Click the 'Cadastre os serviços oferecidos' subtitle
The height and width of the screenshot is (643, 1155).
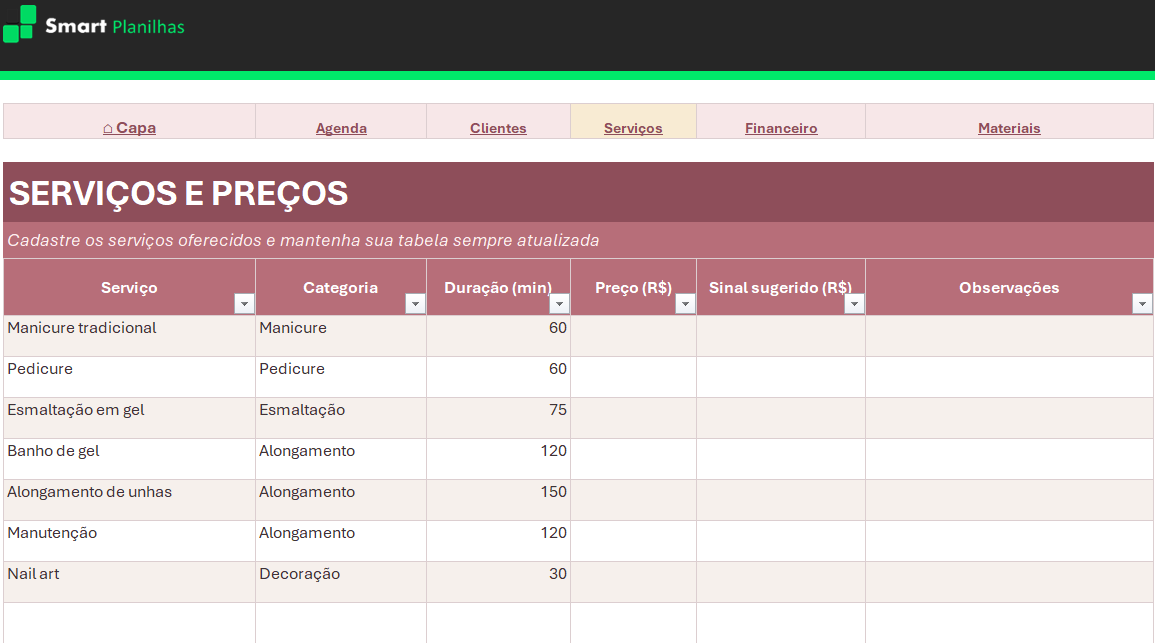pos(303,241)
